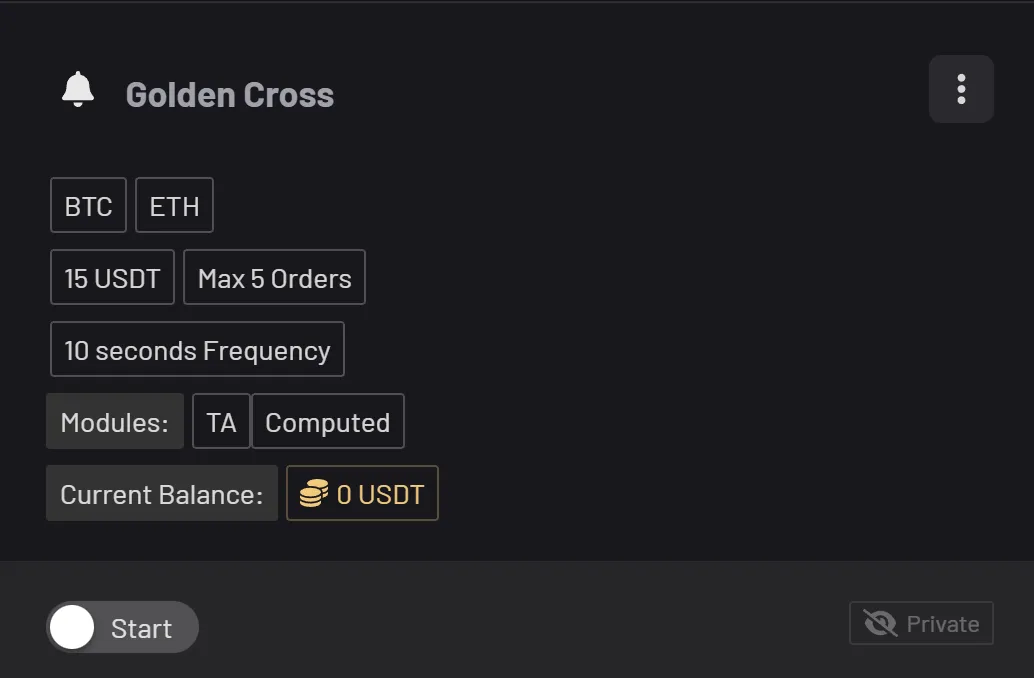Toggle the Start switch on
The height and width of the screenshot is (678, 1034).
123,627
